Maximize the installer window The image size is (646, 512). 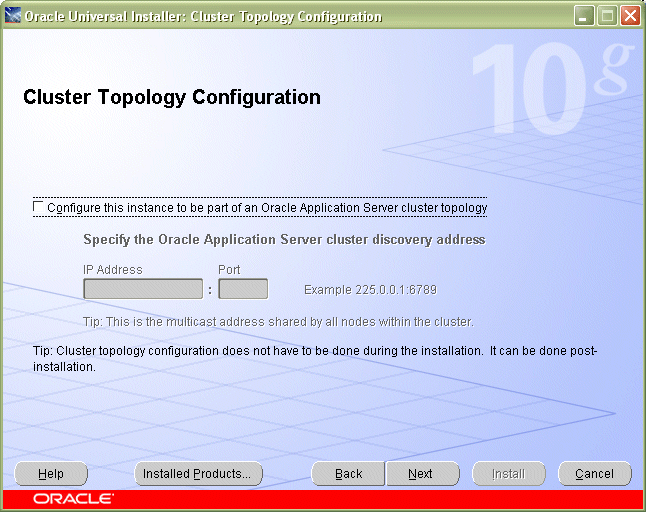[x=607, y=16]
